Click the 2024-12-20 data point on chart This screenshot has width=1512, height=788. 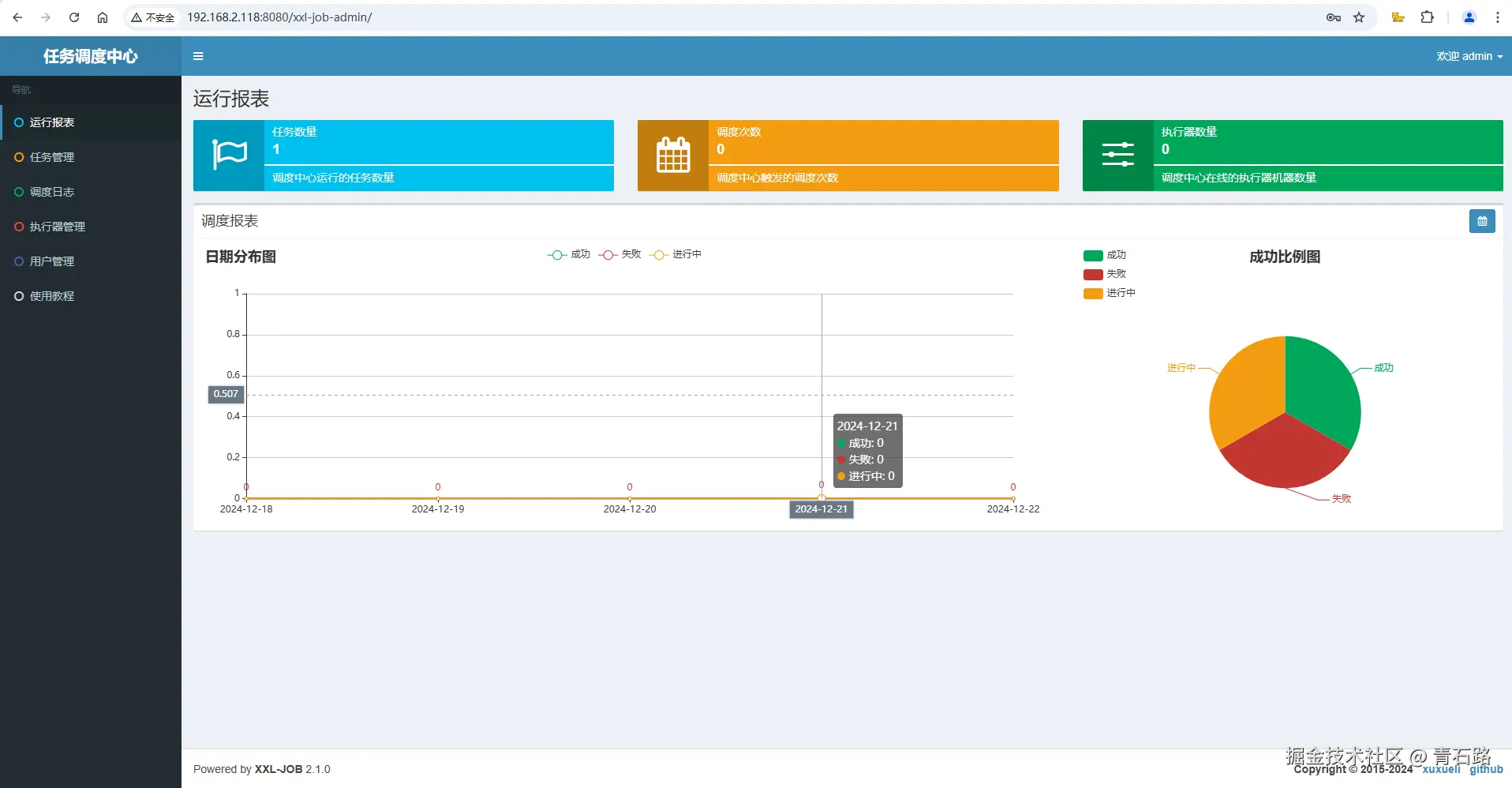630,498
